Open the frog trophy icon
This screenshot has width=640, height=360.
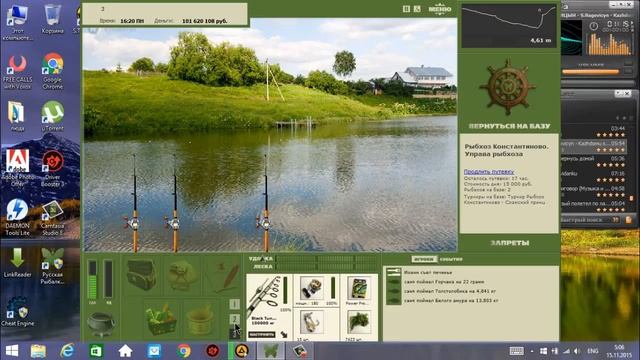182,275
